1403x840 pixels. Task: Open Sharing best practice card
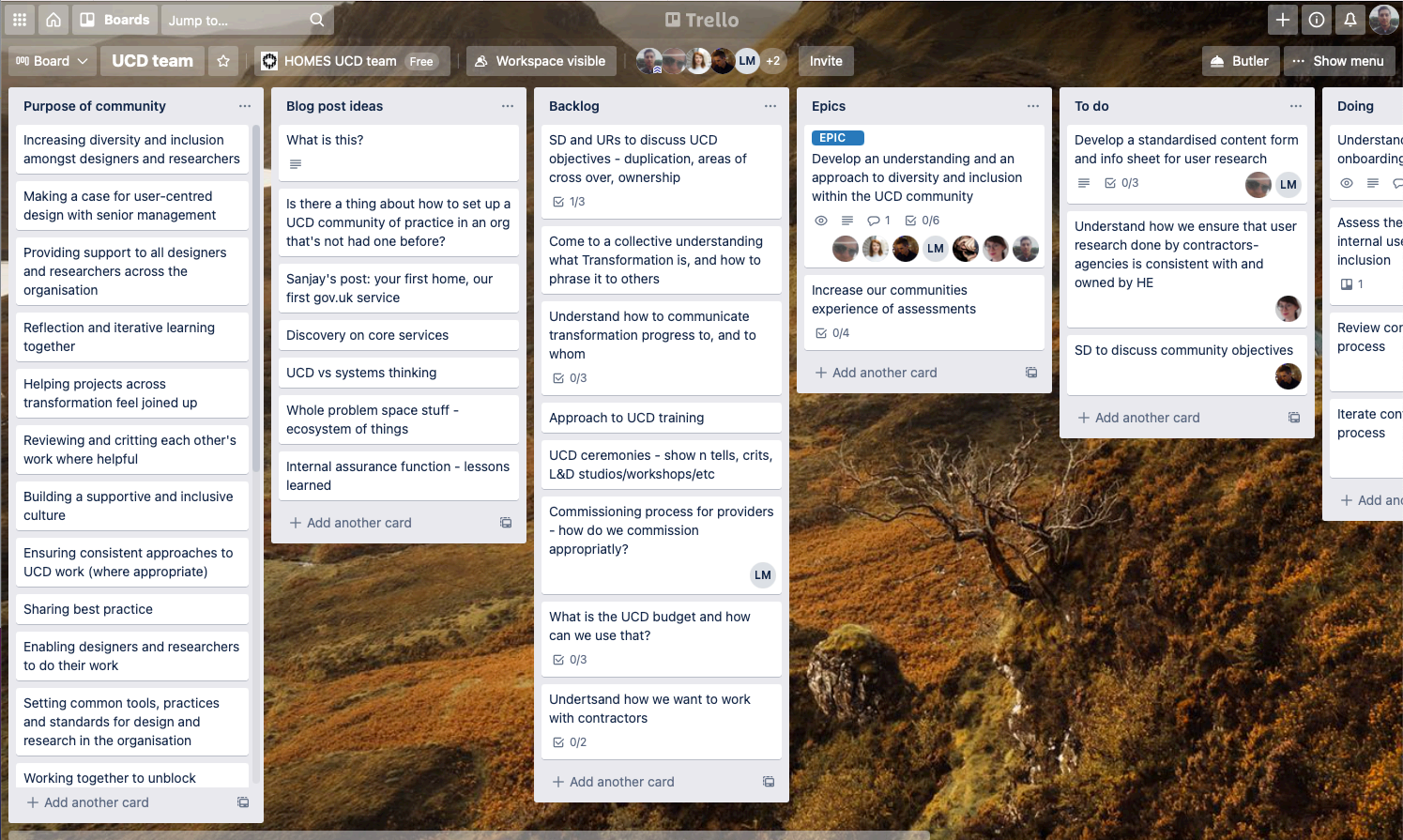pos(132,609)
